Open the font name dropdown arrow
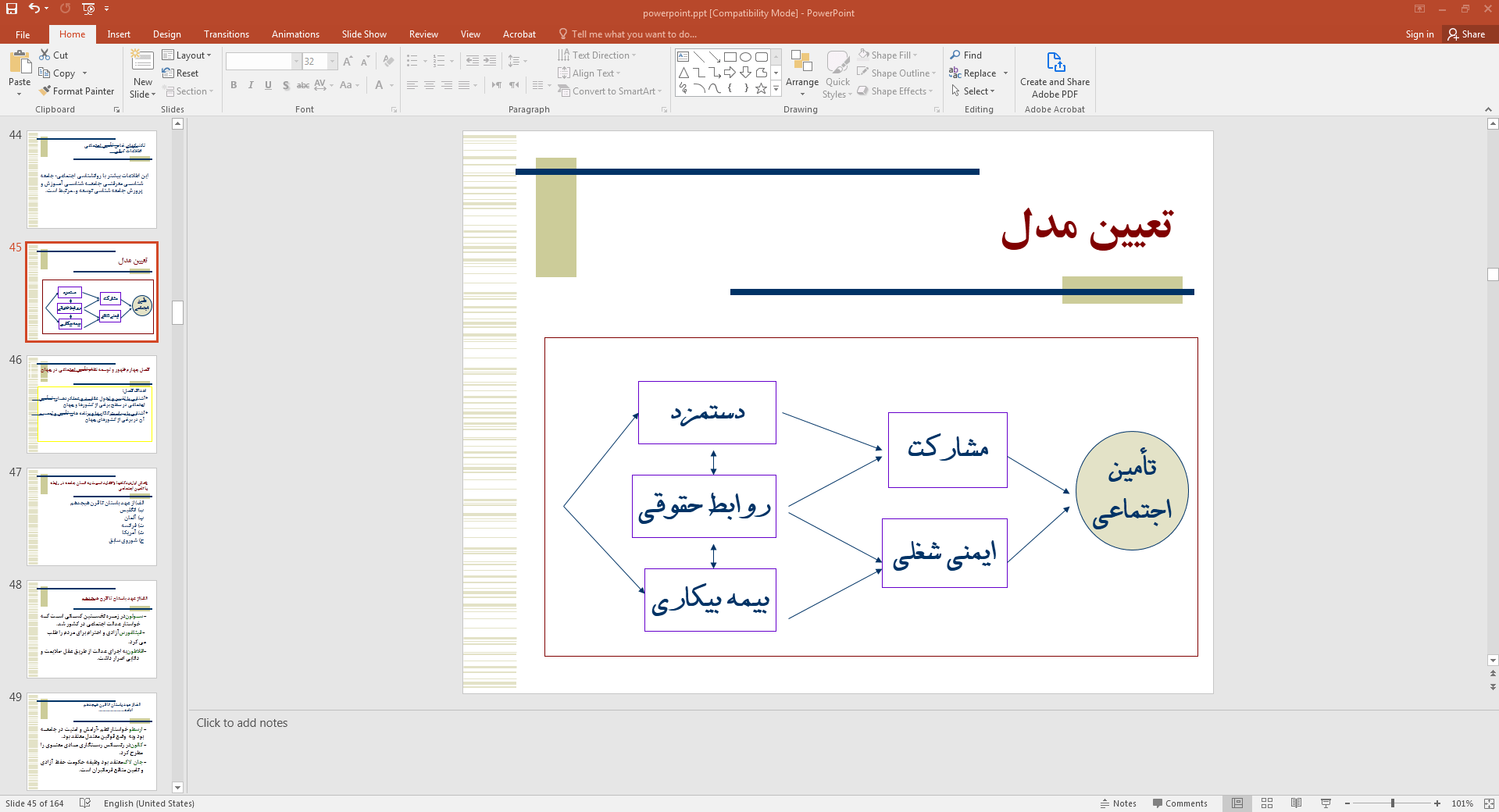1499x812 pixels. (296, 62)
